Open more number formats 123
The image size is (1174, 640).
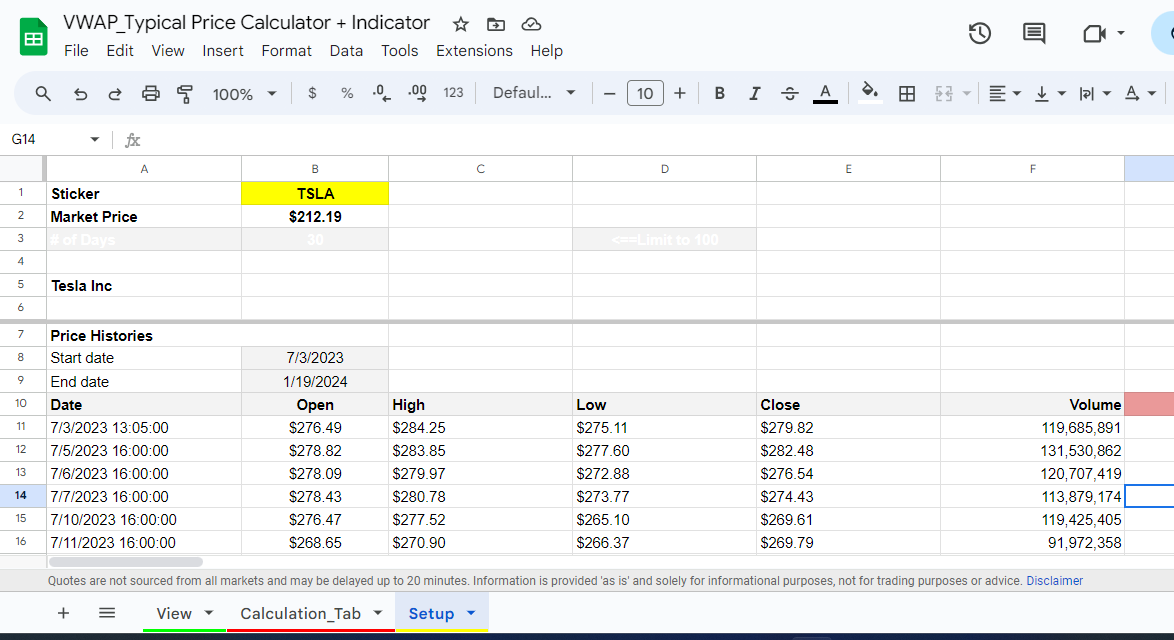tap(453, 93)
